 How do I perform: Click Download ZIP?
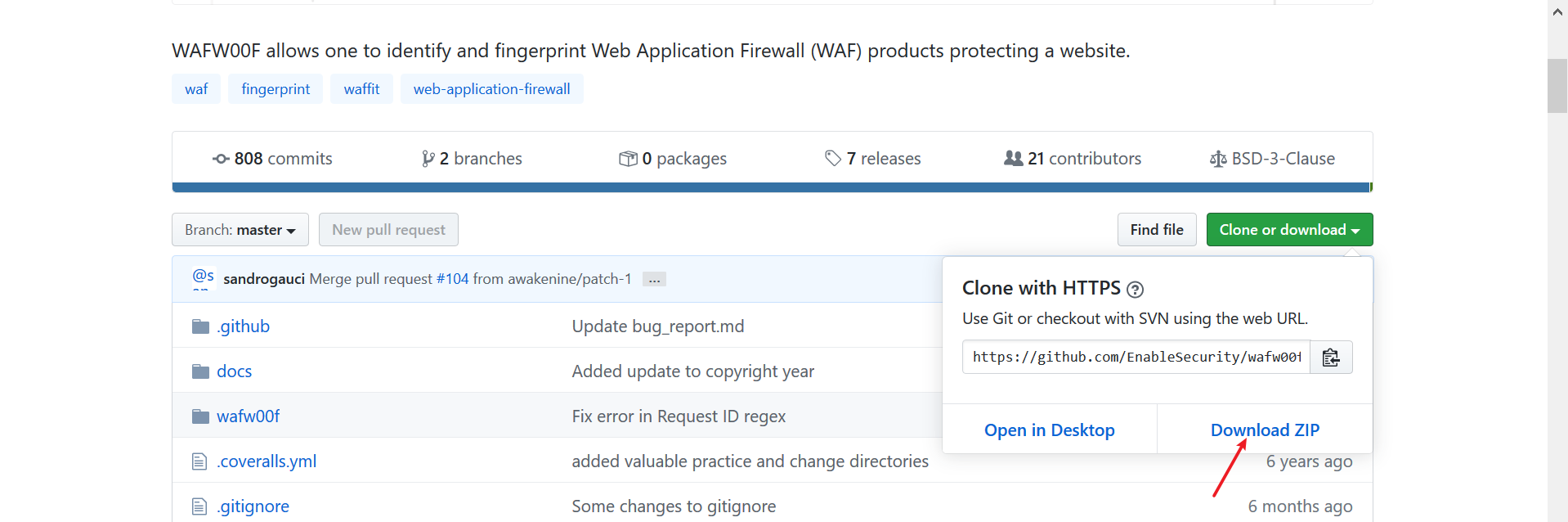coord(1265,430)
